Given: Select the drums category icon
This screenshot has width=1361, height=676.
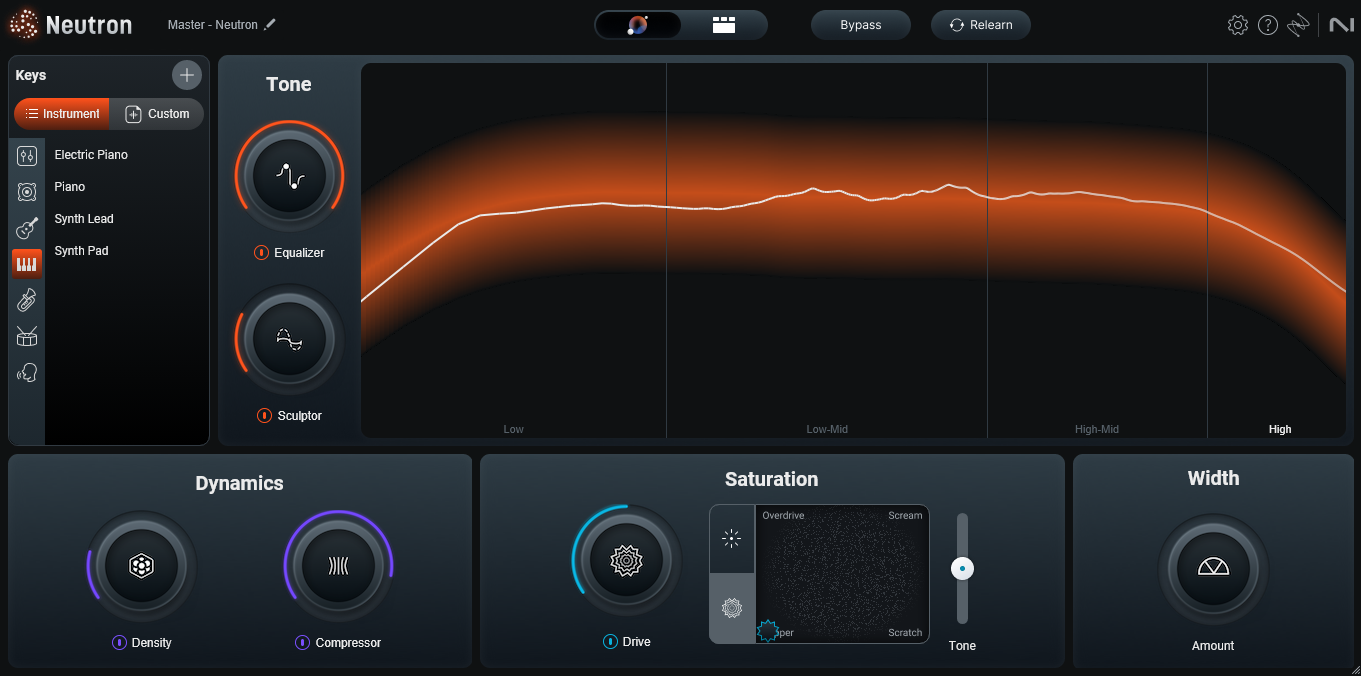Looking at the screenshot, I should [x=27, y=336].
